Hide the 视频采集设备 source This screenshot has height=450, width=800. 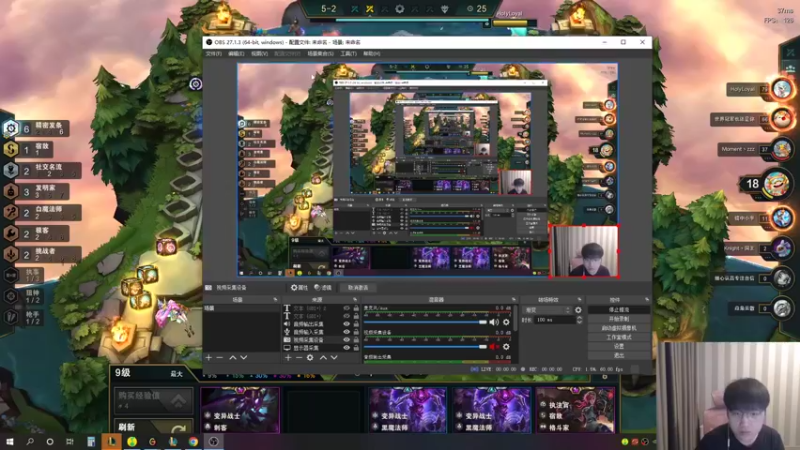tap(347, 340)
